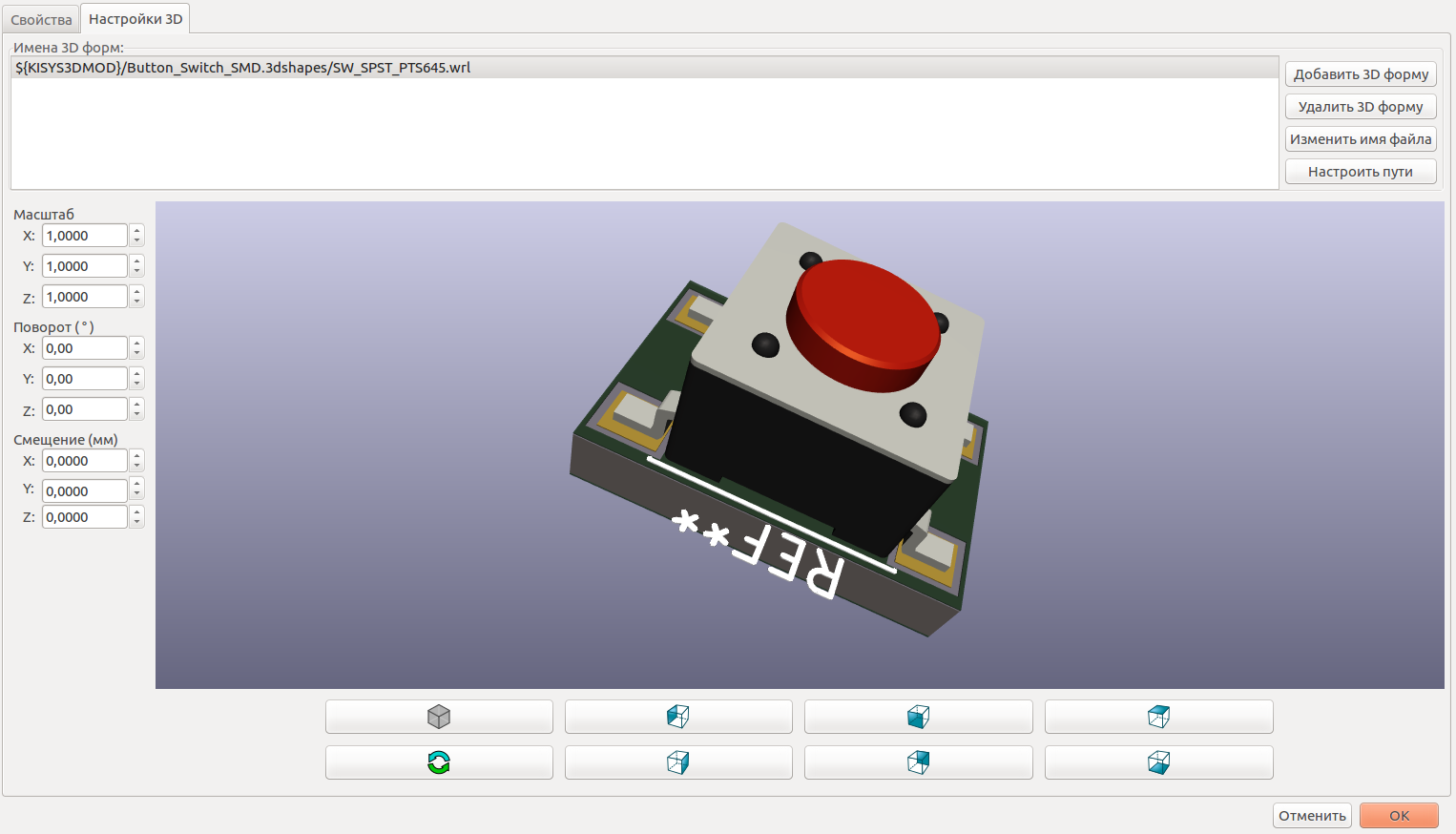Click the Удалить 3D форму button
Screen dimensions: 1456x834
(1360, 106)
